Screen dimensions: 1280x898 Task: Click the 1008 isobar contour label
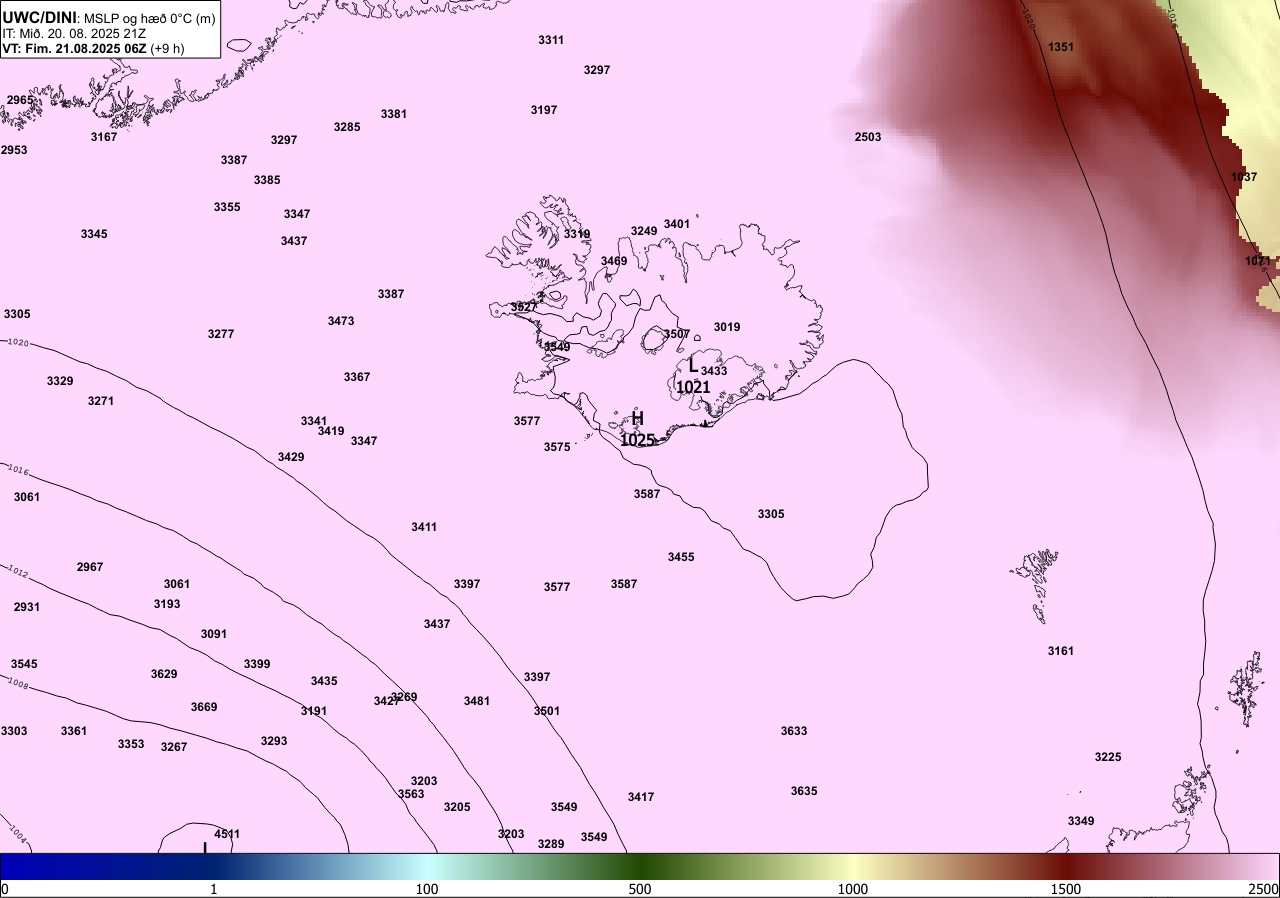(17, 684)
